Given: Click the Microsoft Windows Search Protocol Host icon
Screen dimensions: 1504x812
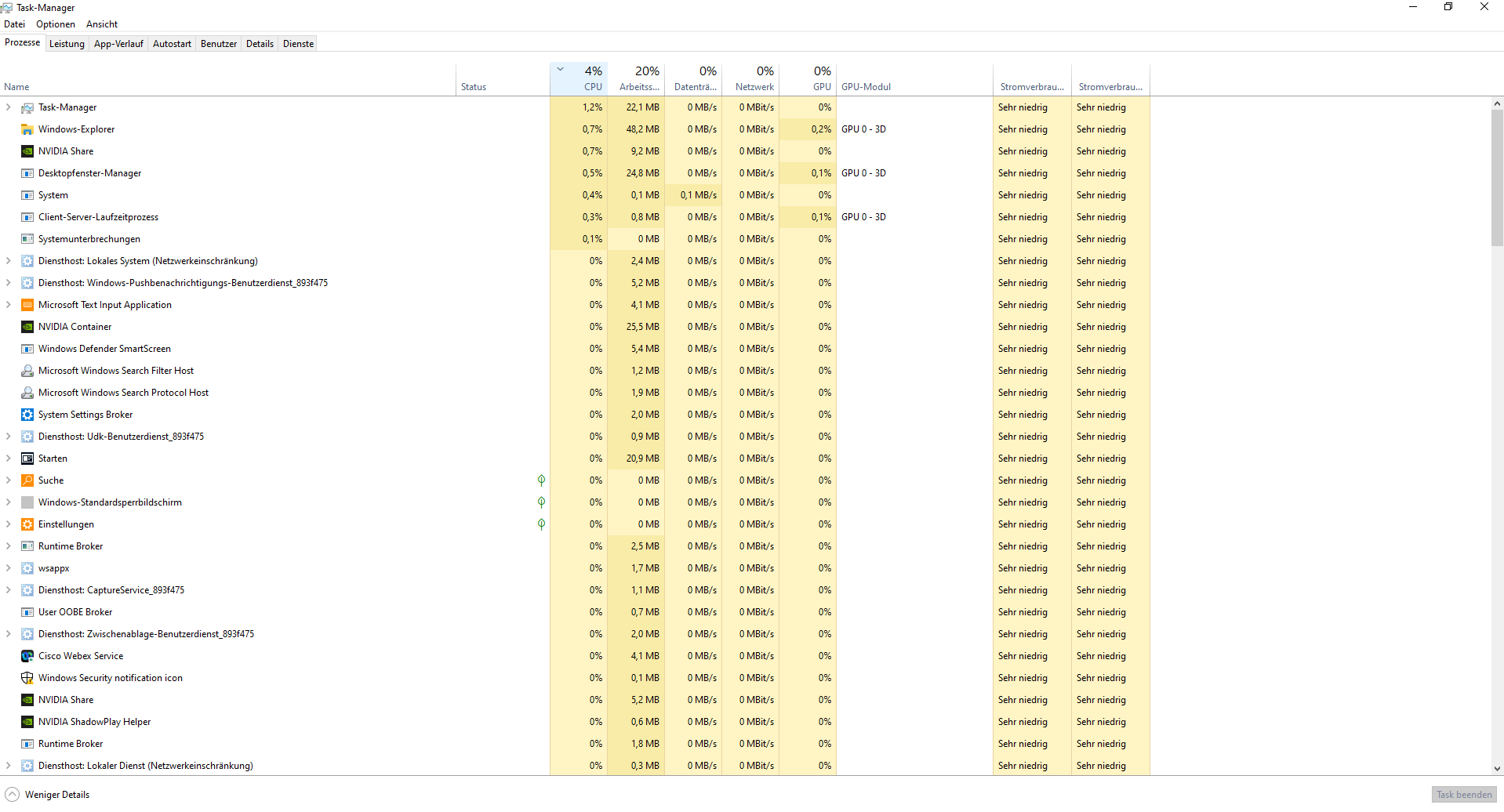Looking at the screenshot, I should 27,393.
